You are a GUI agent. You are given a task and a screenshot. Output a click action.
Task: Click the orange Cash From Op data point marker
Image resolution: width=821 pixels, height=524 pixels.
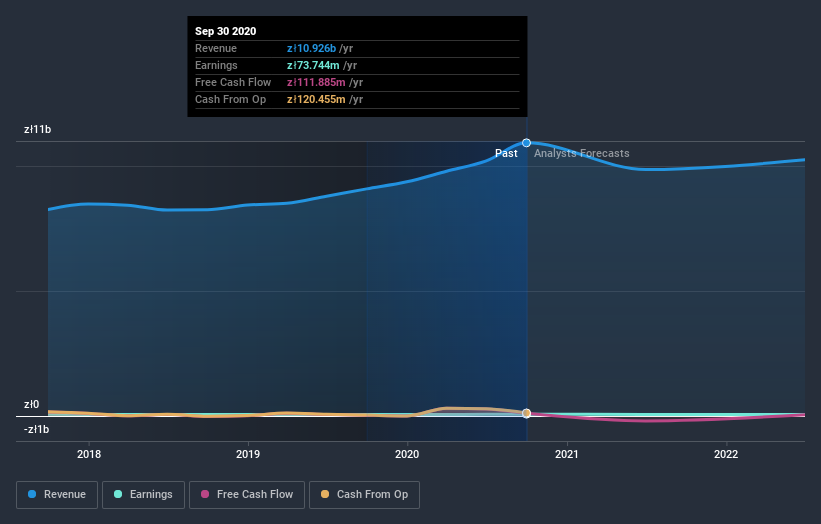[527, 414]
